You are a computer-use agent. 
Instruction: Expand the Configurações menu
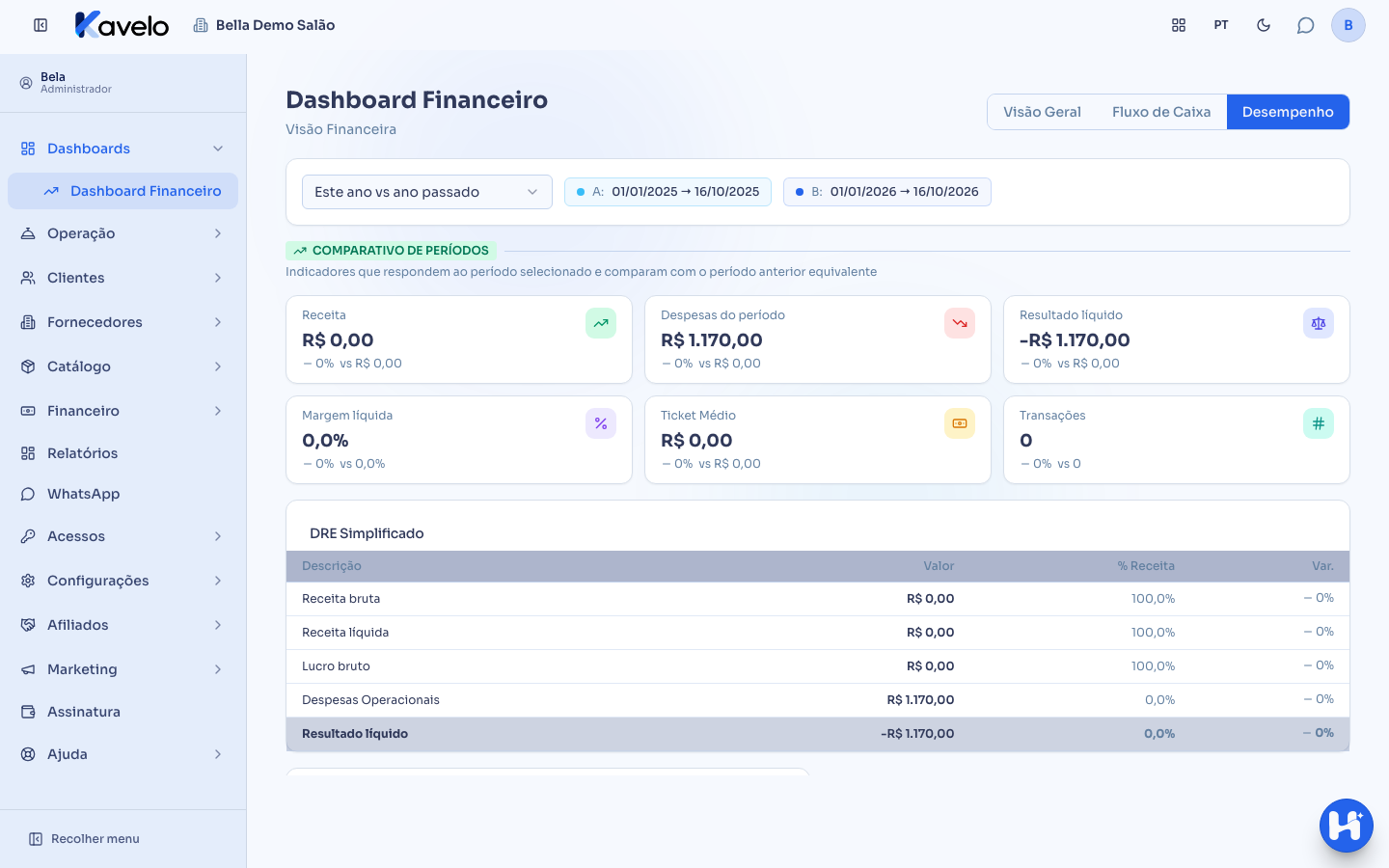123,581
